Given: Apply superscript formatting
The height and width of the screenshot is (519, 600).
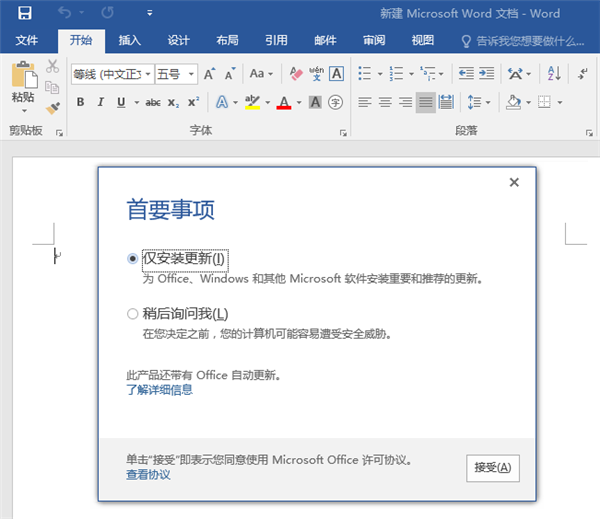Looking at the screenshot, I should 193,102.
